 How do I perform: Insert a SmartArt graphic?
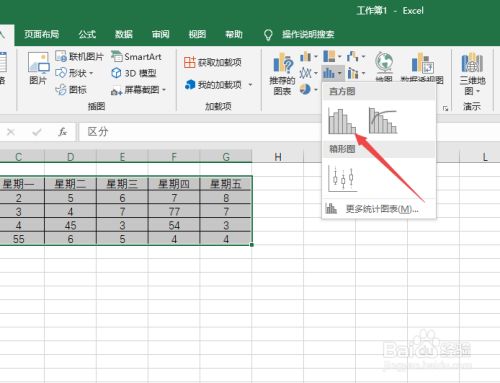point(136,56)
